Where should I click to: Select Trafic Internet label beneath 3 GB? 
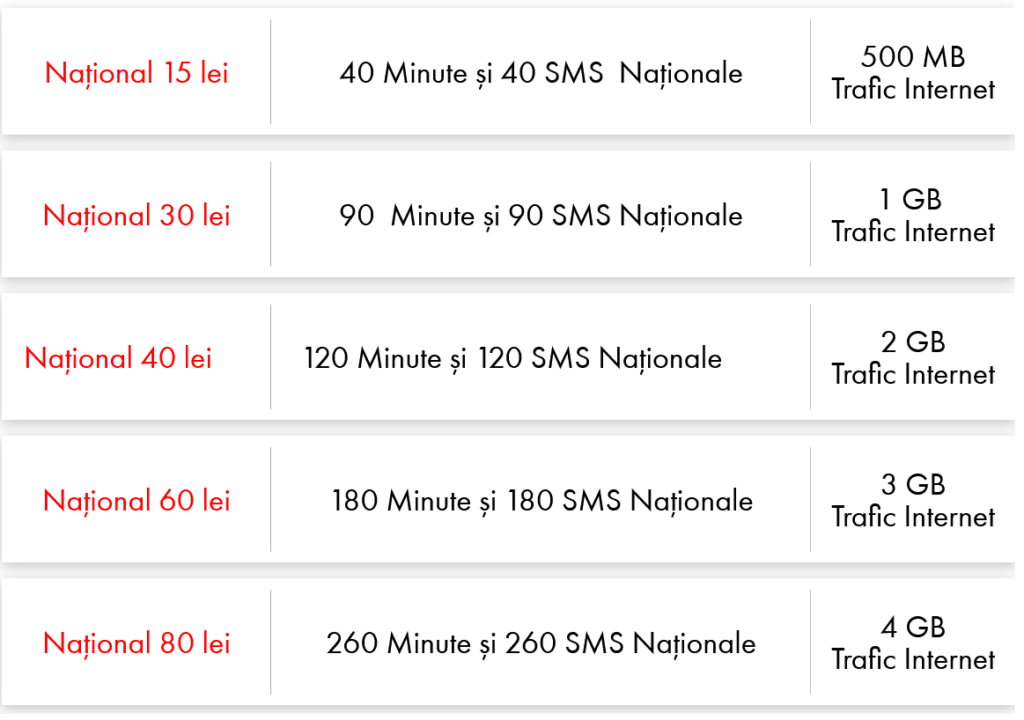913,517
